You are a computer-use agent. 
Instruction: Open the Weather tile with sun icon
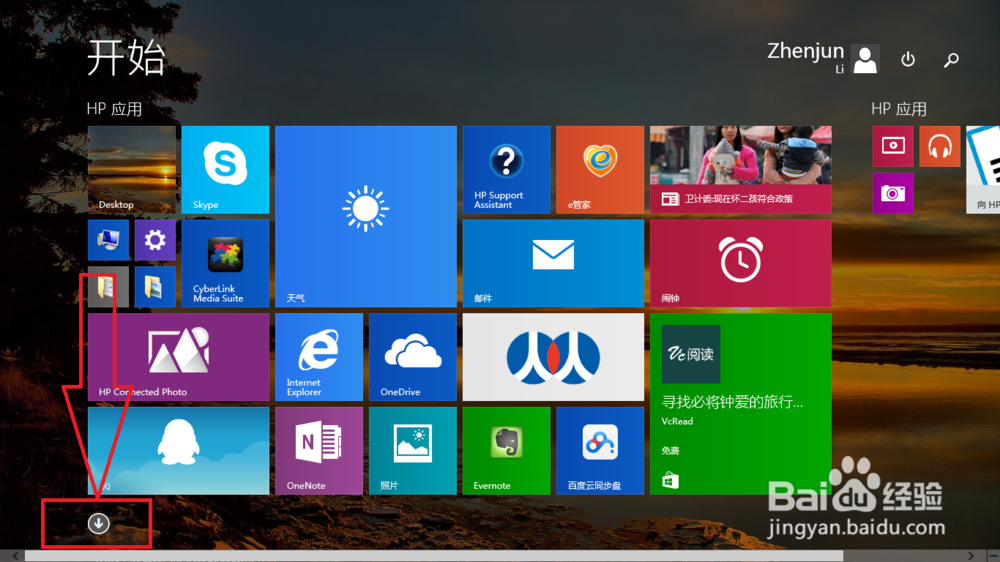point(366,216)
